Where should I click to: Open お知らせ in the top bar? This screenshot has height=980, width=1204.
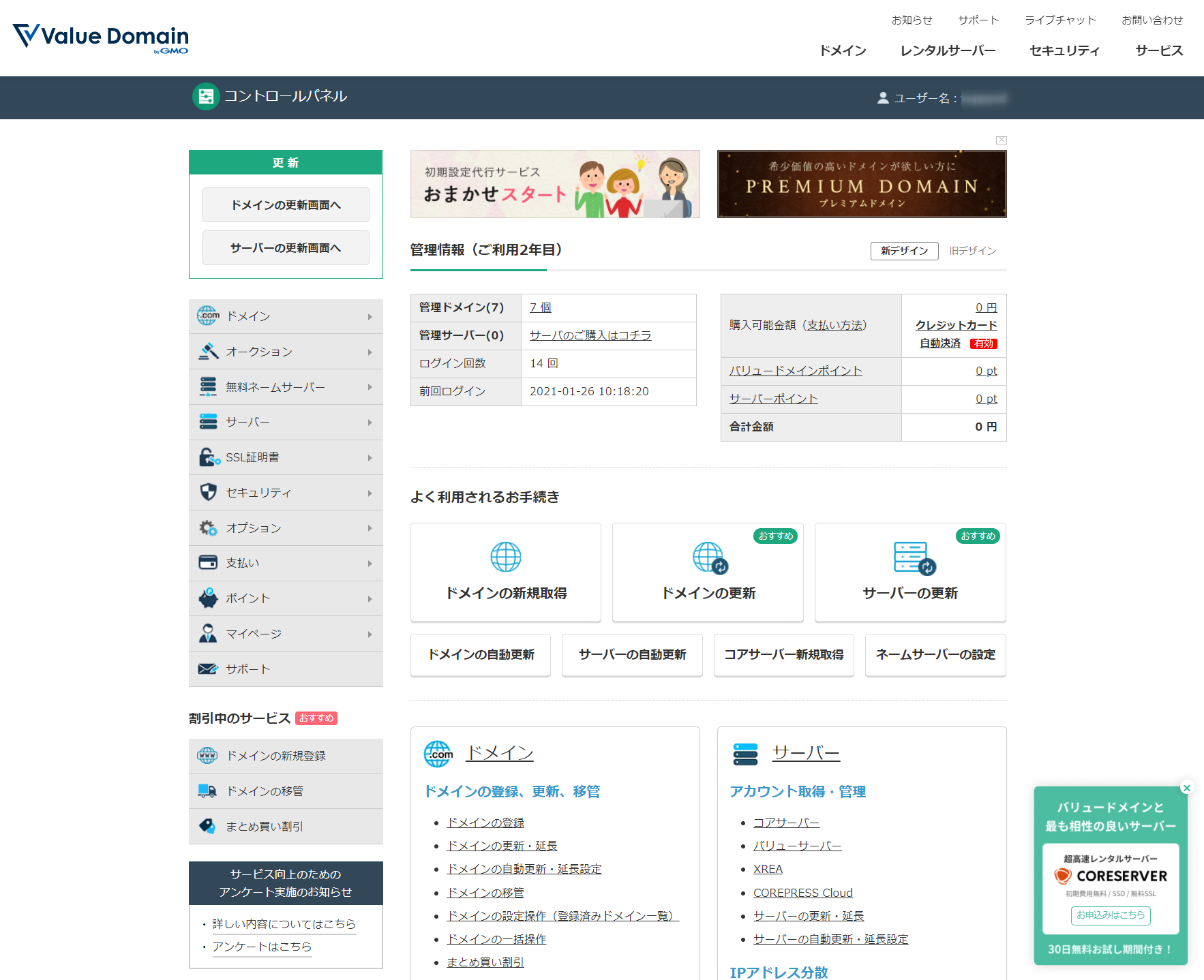pos(912,20)
